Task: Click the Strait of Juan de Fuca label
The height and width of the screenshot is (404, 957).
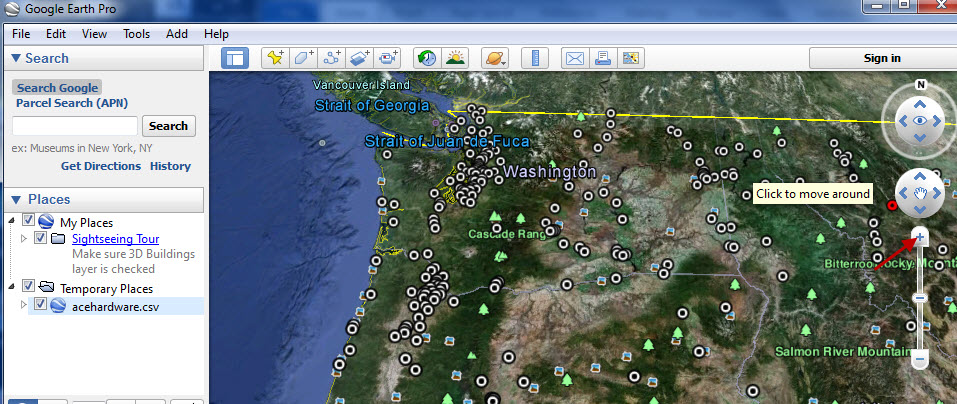Action: pyautogui.click(x=447, y=142)
